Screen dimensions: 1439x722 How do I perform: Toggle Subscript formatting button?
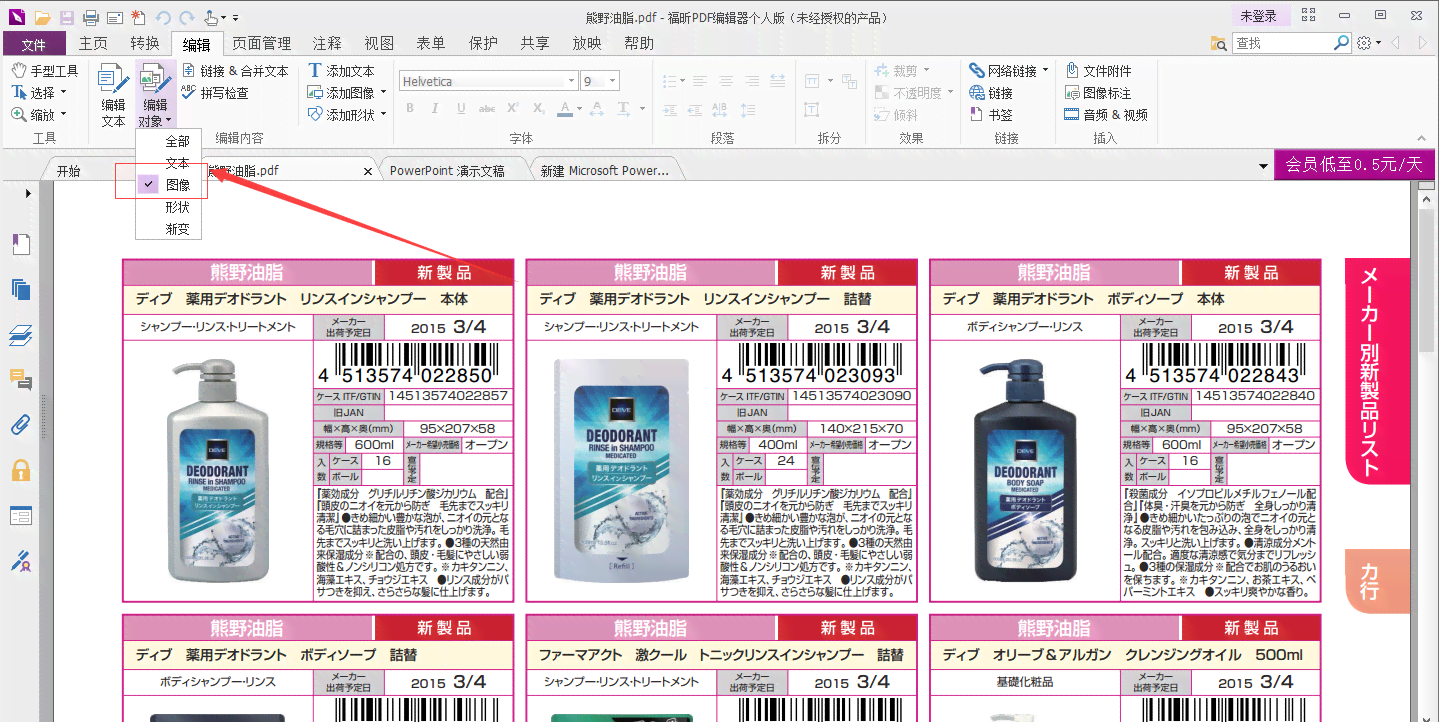click(539, 108)
